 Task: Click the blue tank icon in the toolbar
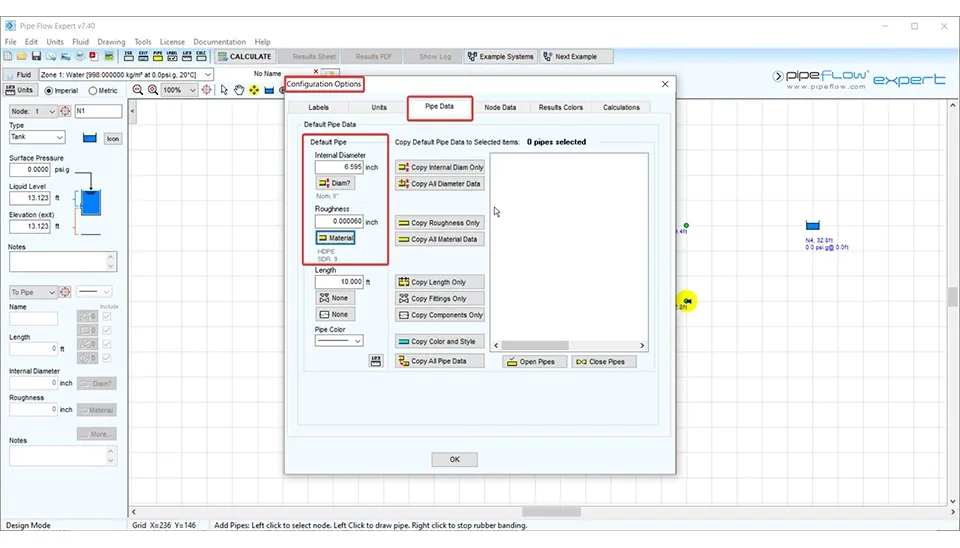269,90
